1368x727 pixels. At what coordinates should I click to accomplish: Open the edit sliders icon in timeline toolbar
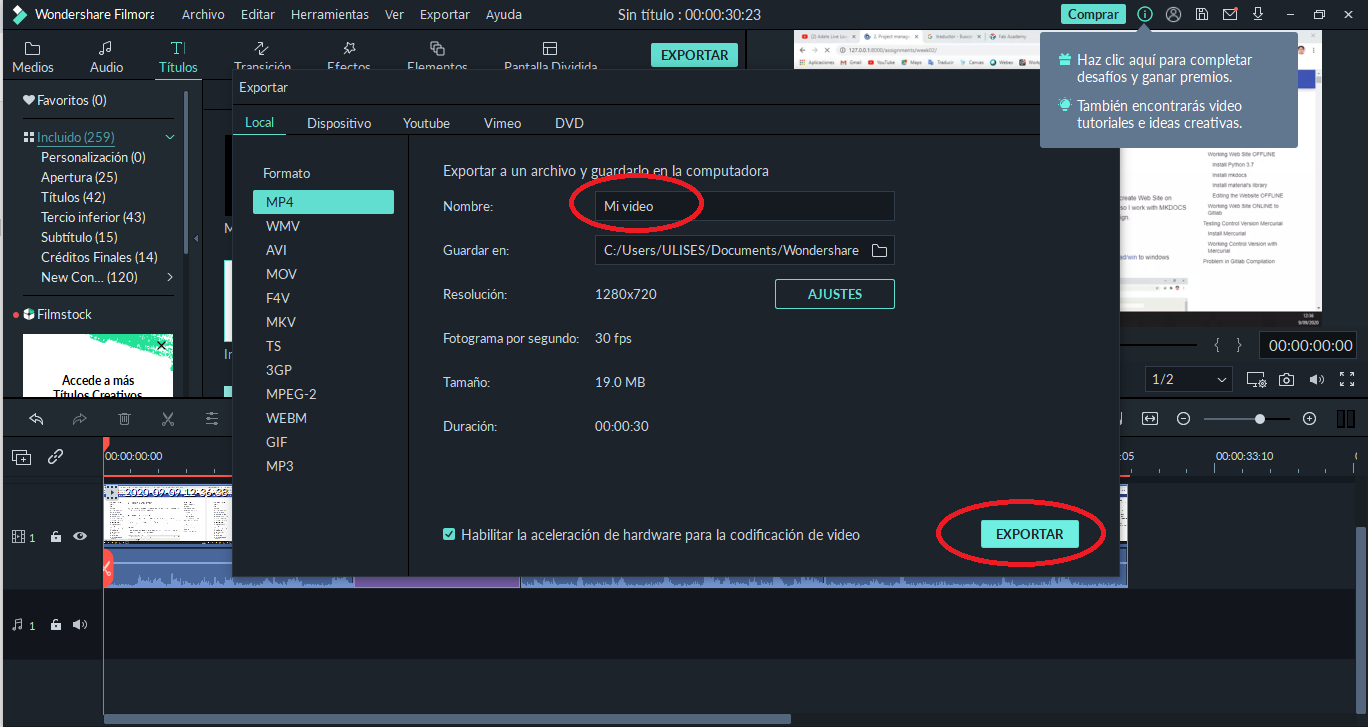tap(212, 419)
